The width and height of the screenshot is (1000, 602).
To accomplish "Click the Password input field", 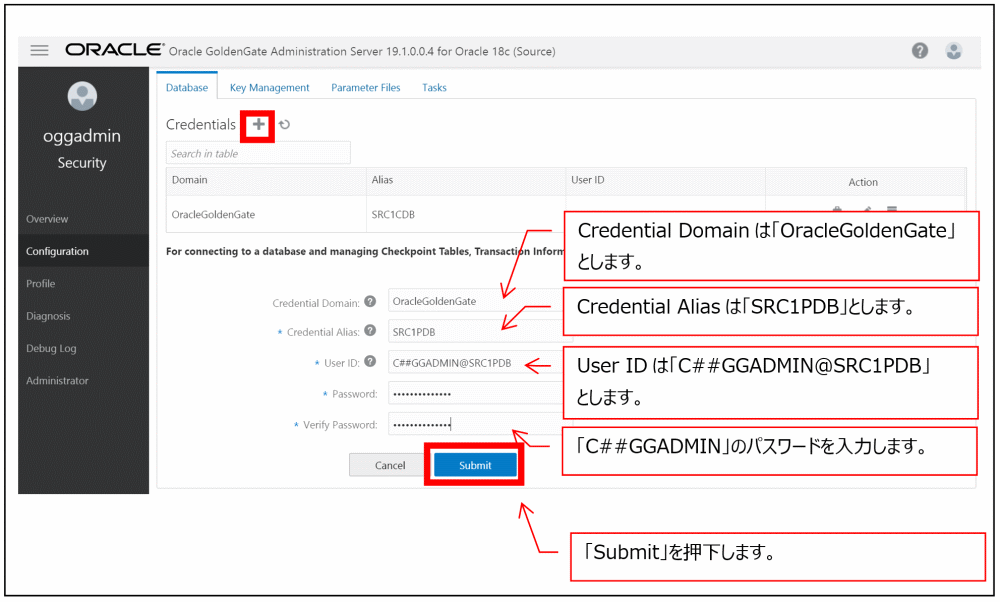I will click(x=476, y=393).
